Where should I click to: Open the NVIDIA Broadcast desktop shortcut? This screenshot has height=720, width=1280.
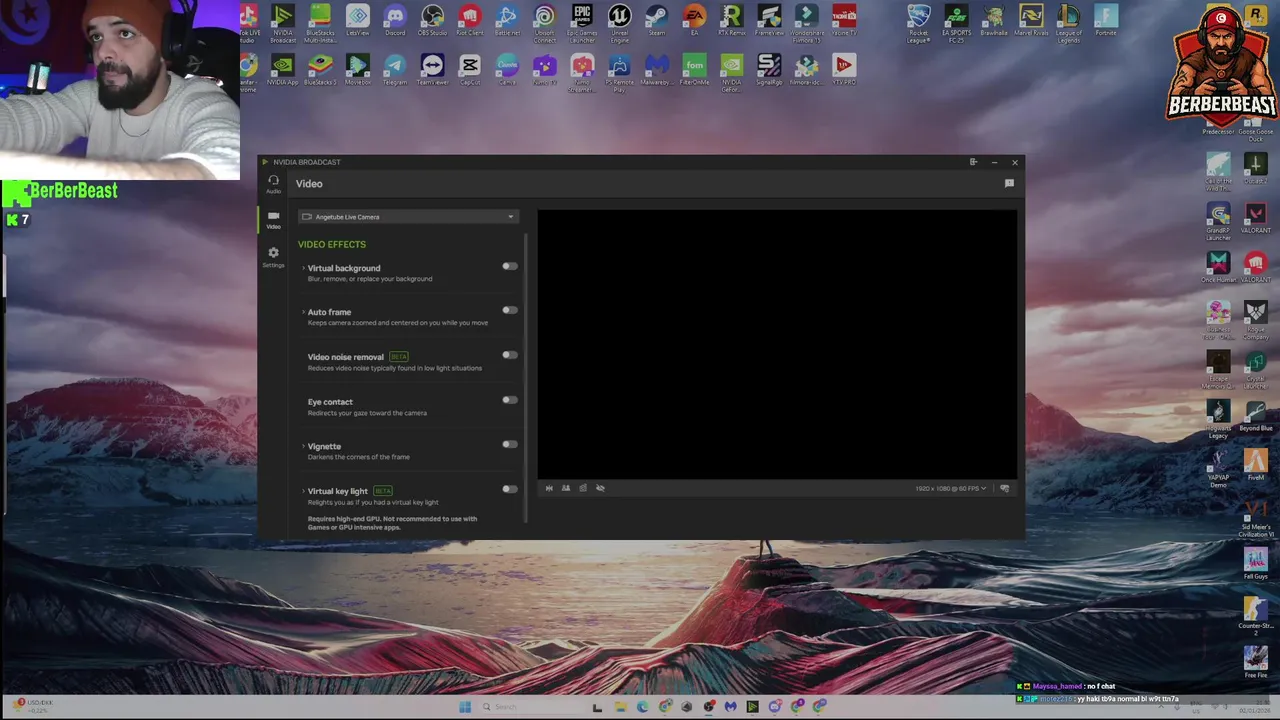pyautogui.click(x=283, y=22)
